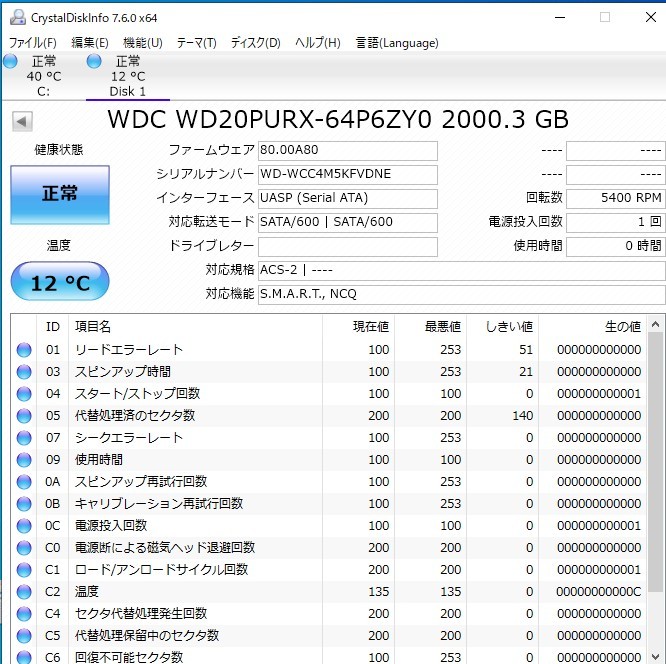
Task: Click the blue status circle for Disk 1
Action: 94,61
